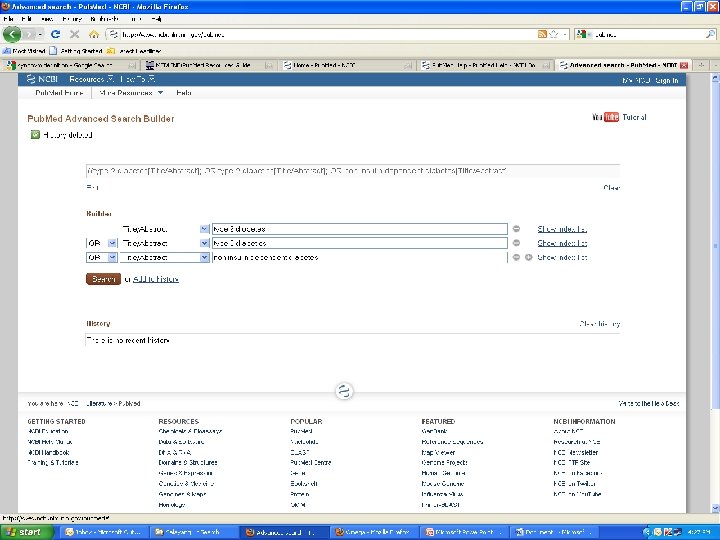Open third row Title/Abstract field dropdown

click(x=204, y=257)
